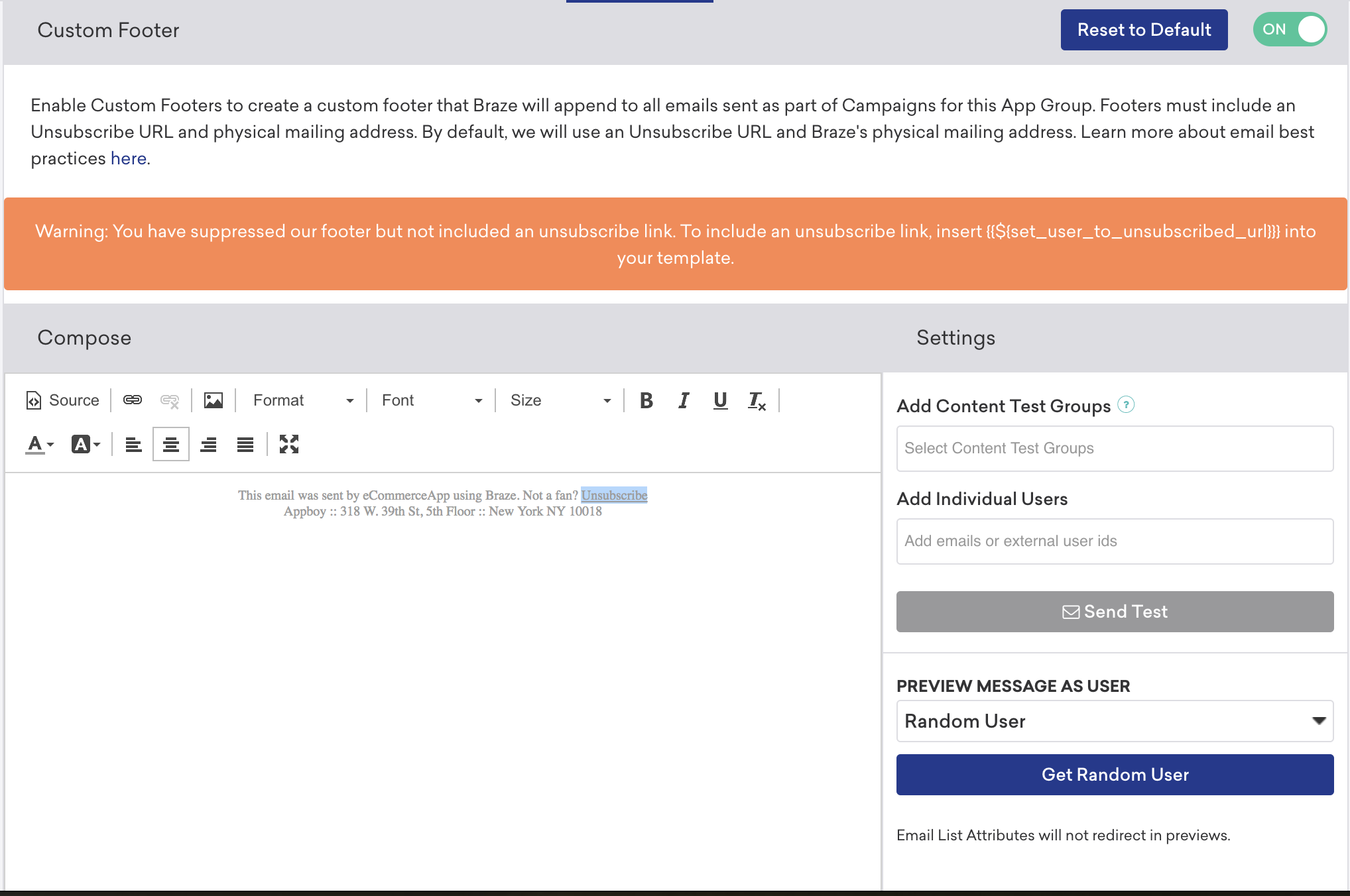Toggle Bold formatting on text

point(646,400)
